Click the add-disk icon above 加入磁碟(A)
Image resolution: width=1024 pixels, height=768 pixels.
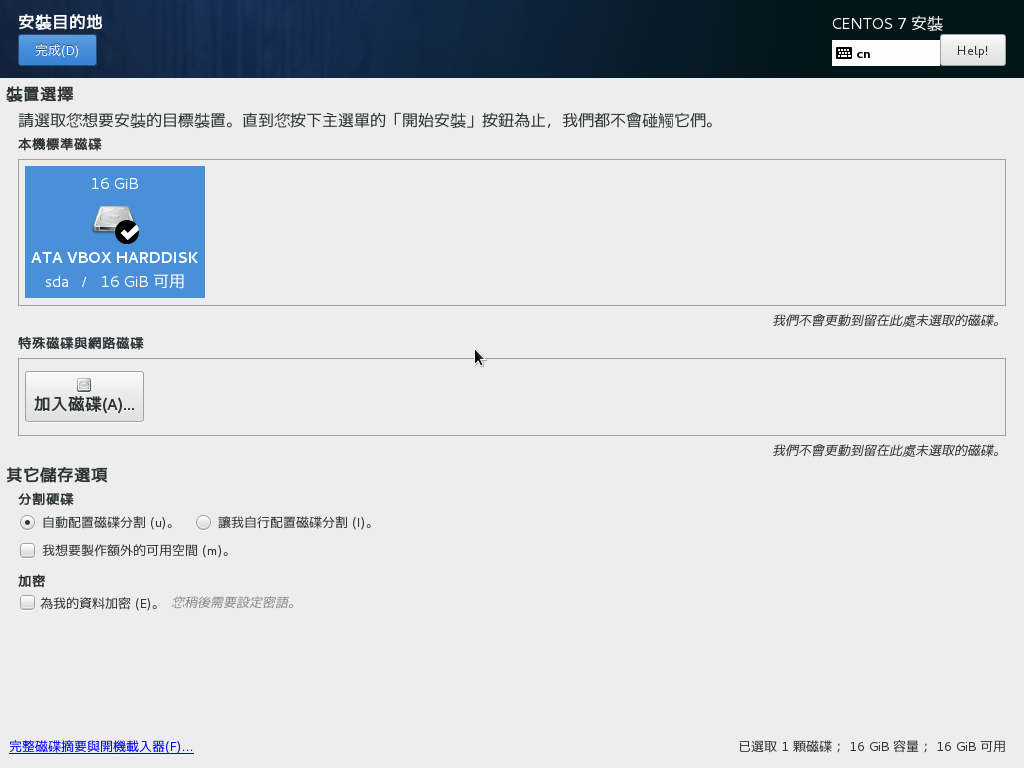click(84, 383)
